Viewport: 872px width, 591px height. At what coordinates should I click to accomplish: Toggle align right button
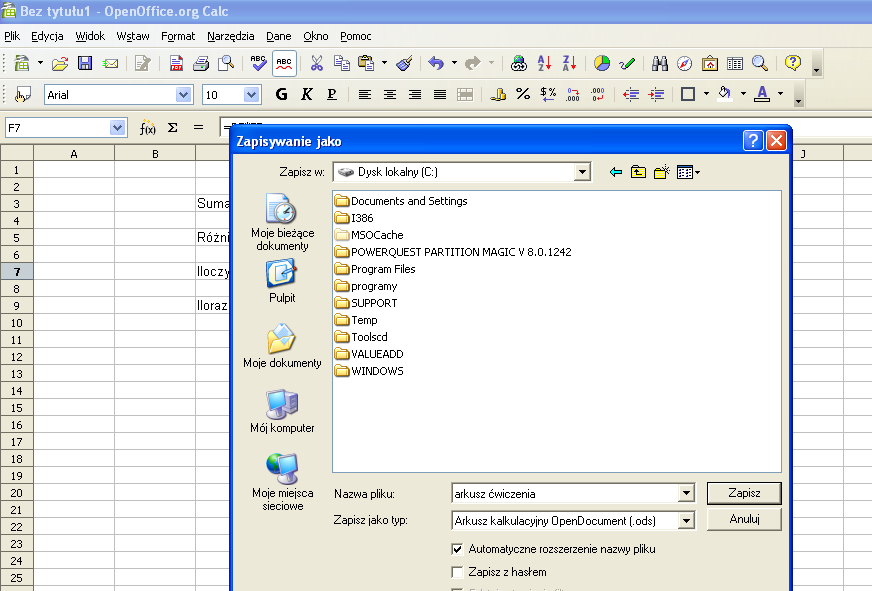[x=414, y=95]
